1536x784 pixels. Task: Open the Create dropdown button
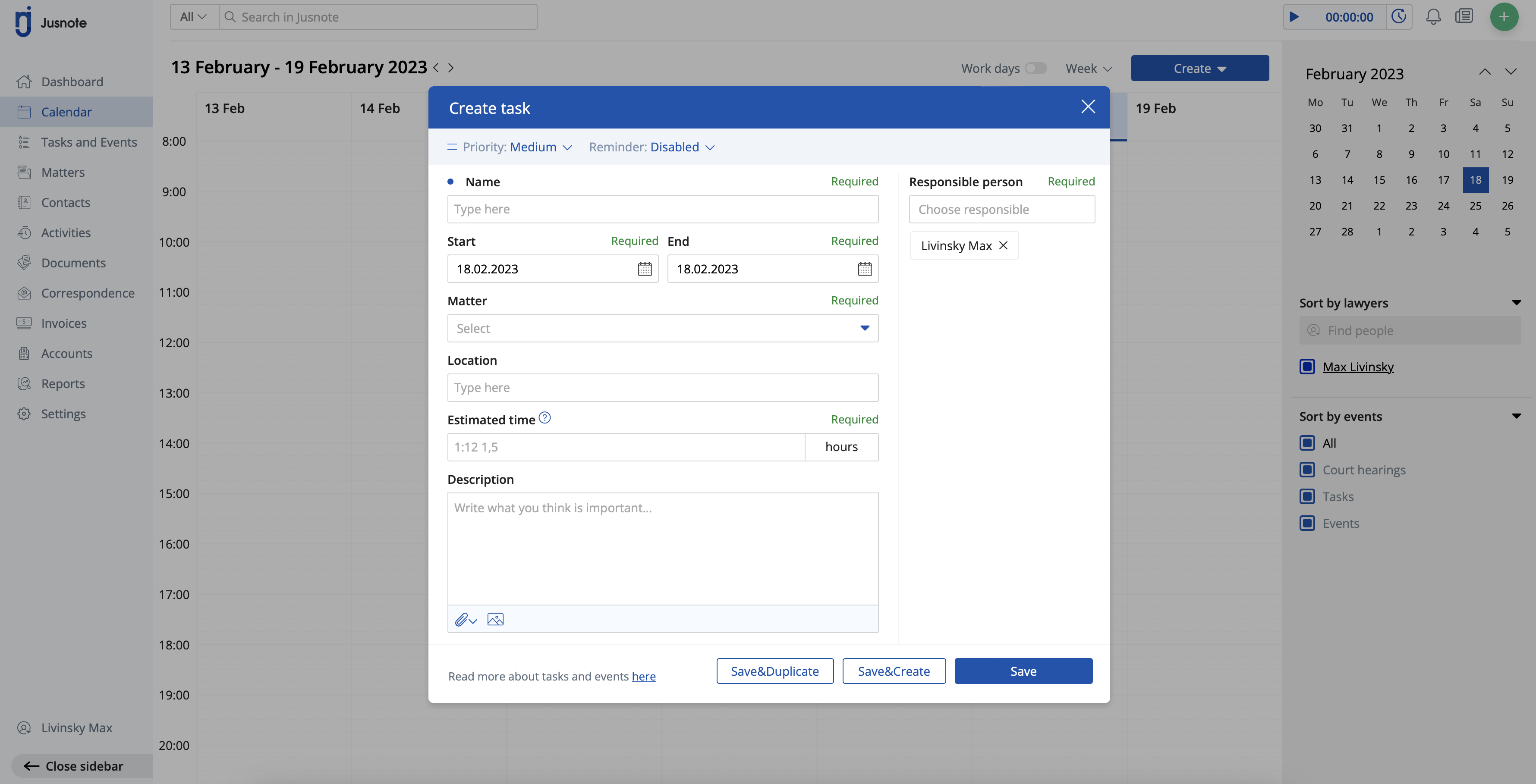click(1200, 68)
